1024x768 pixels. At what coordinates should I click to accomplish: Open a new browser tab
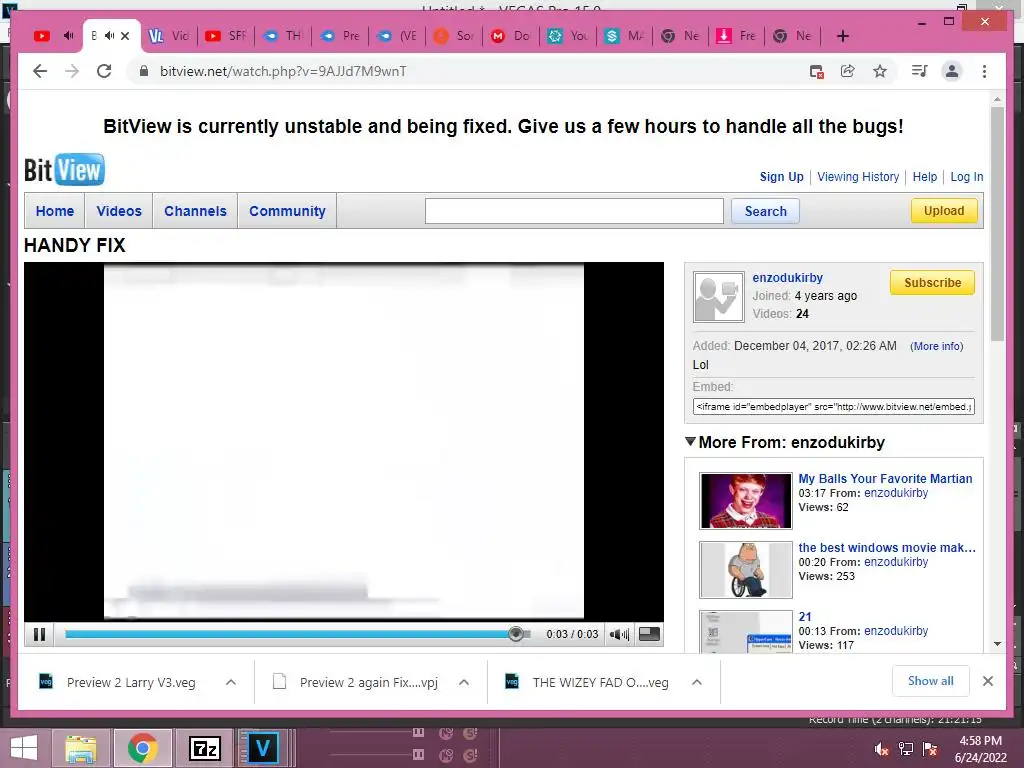pos(842,36)
